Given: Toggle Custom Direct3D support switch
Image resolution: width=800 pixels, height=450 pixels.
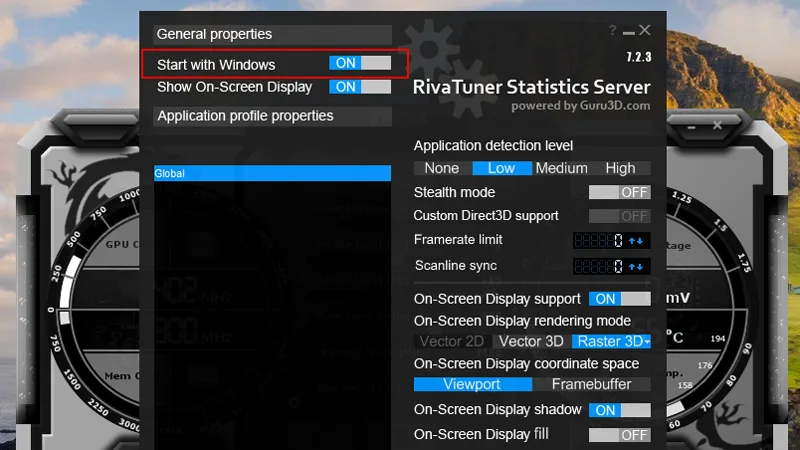Looking at the screenshot, I should [x=619, y=216].
